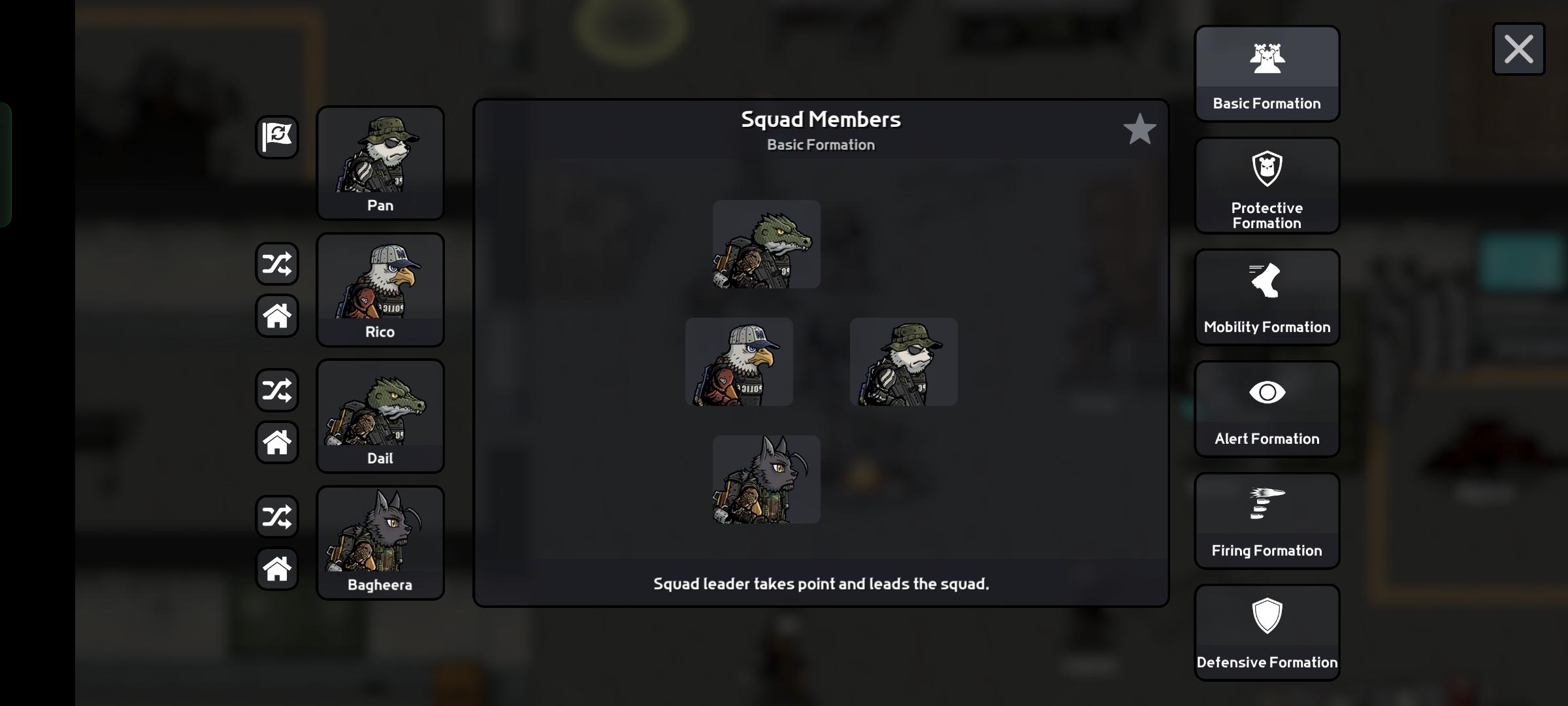The width and height of the screenshot is (1568, 706).
Task: Click the swap icon next to Dail
Action: [277, 391]
